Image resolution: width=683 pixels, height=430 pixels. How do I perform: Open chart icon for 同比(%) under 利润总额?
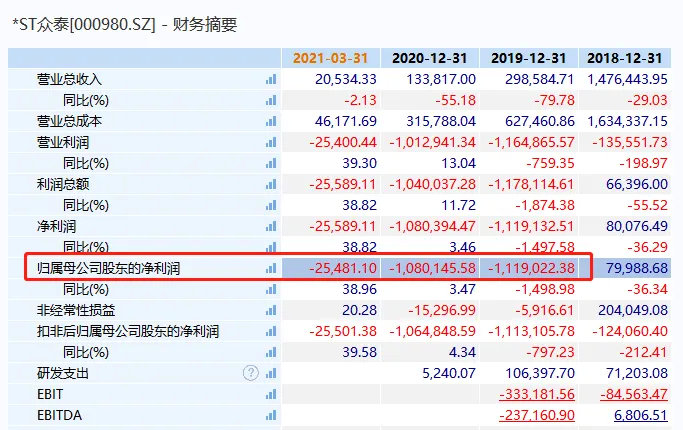point(271,205)
